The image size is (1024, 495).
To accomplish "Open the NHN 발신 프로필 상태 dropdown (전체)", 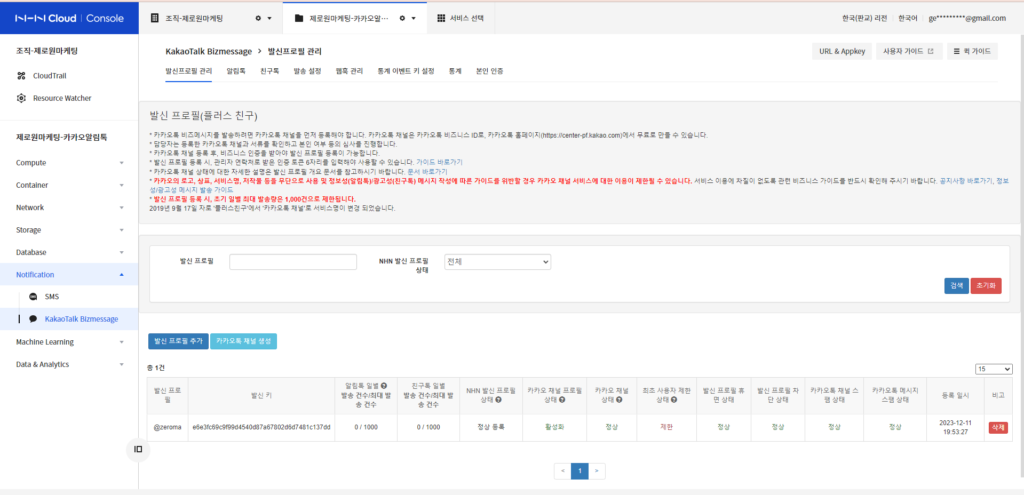I will tap(498, 262).
